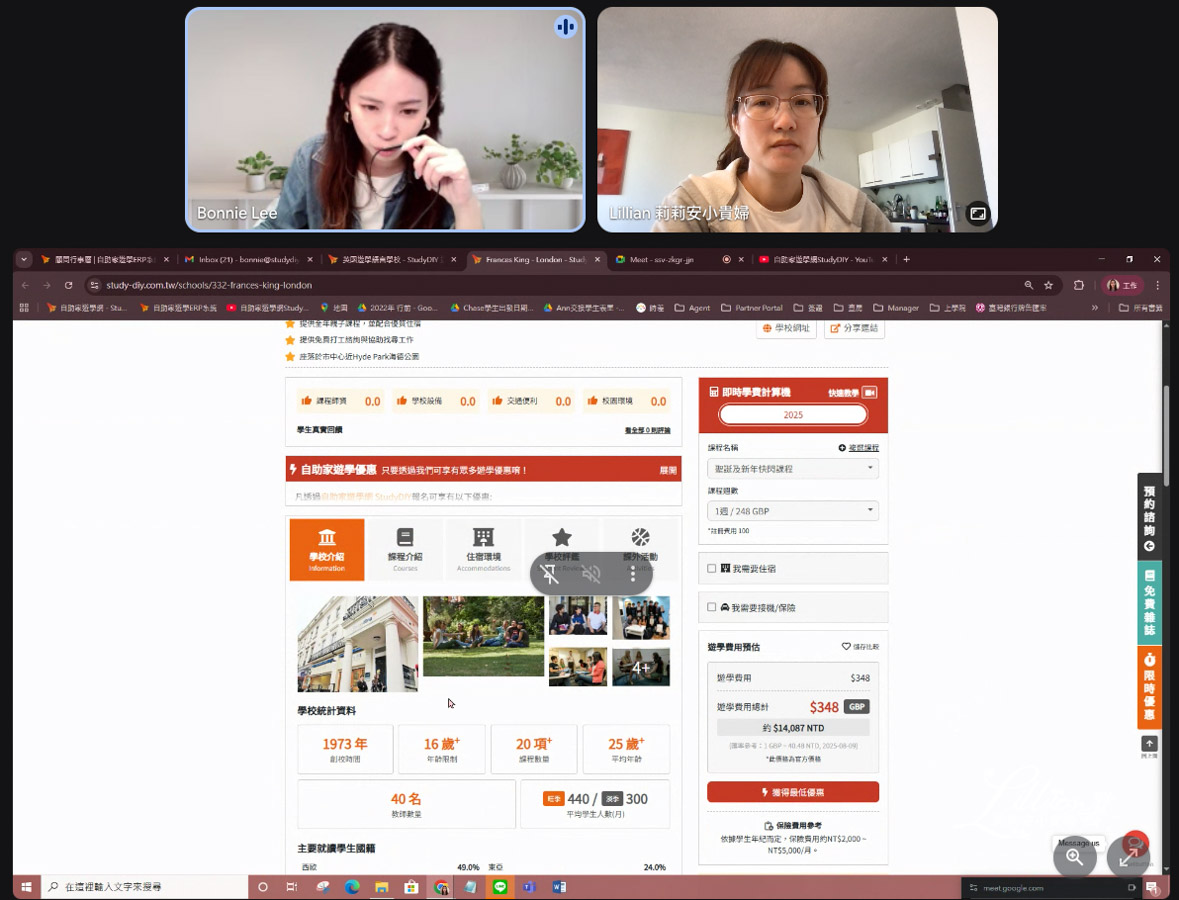Click the bookmark star in the address bar
This screenshot has height=900, width=1179.
1048,285
